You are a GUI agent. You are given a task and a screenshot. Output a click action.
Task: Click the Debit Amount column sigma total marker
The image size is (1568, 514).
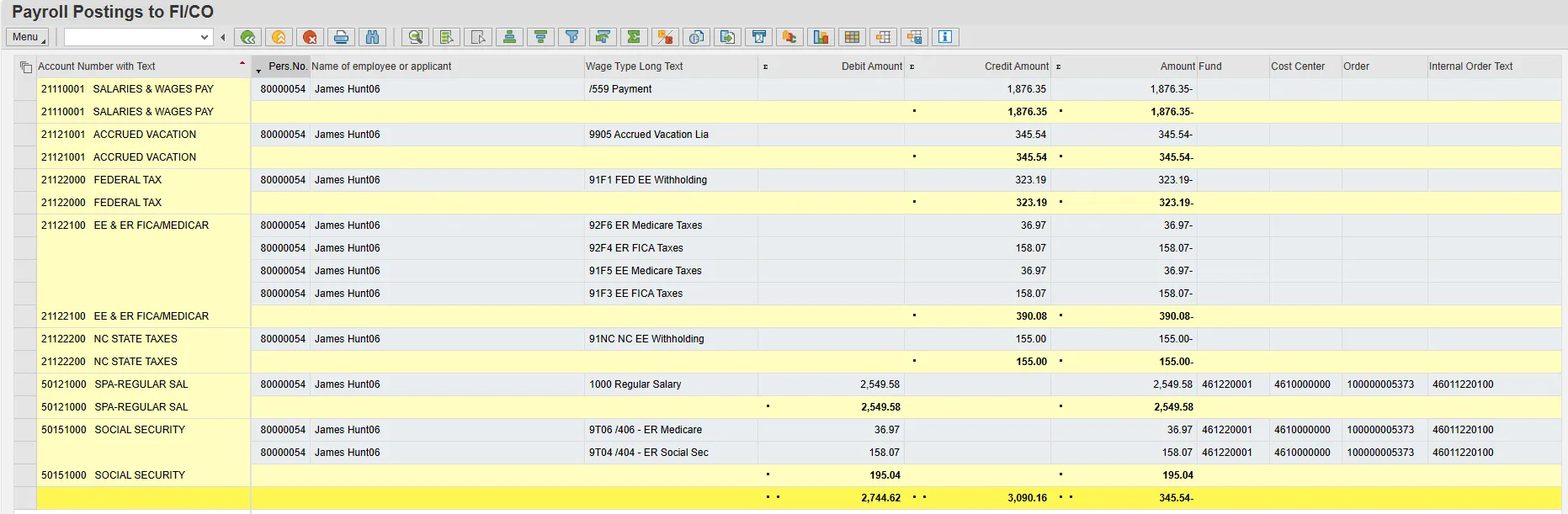[765, 66]
